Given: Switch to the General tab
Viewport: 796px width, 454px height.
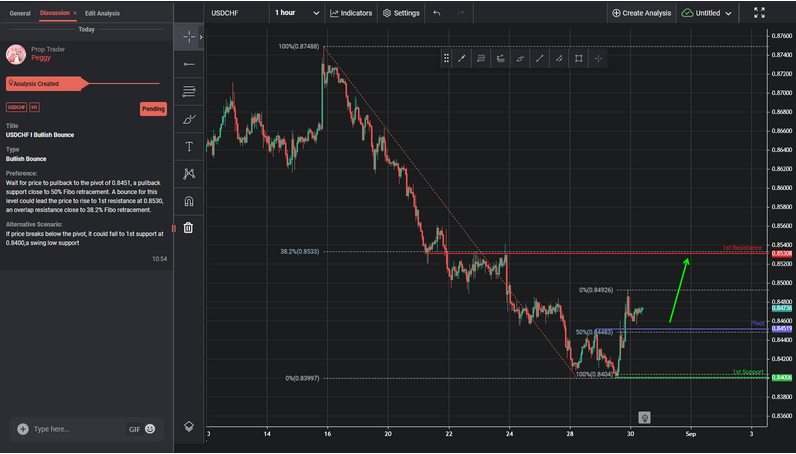Looking at the screenshot, I should pos(20,13).
